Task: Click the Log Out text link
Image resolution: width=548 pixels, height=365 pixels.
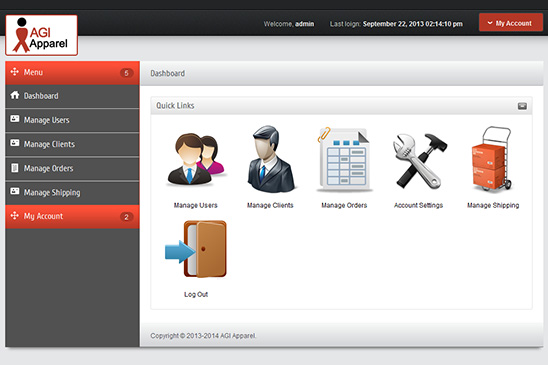Action: (x=196, y=294)
